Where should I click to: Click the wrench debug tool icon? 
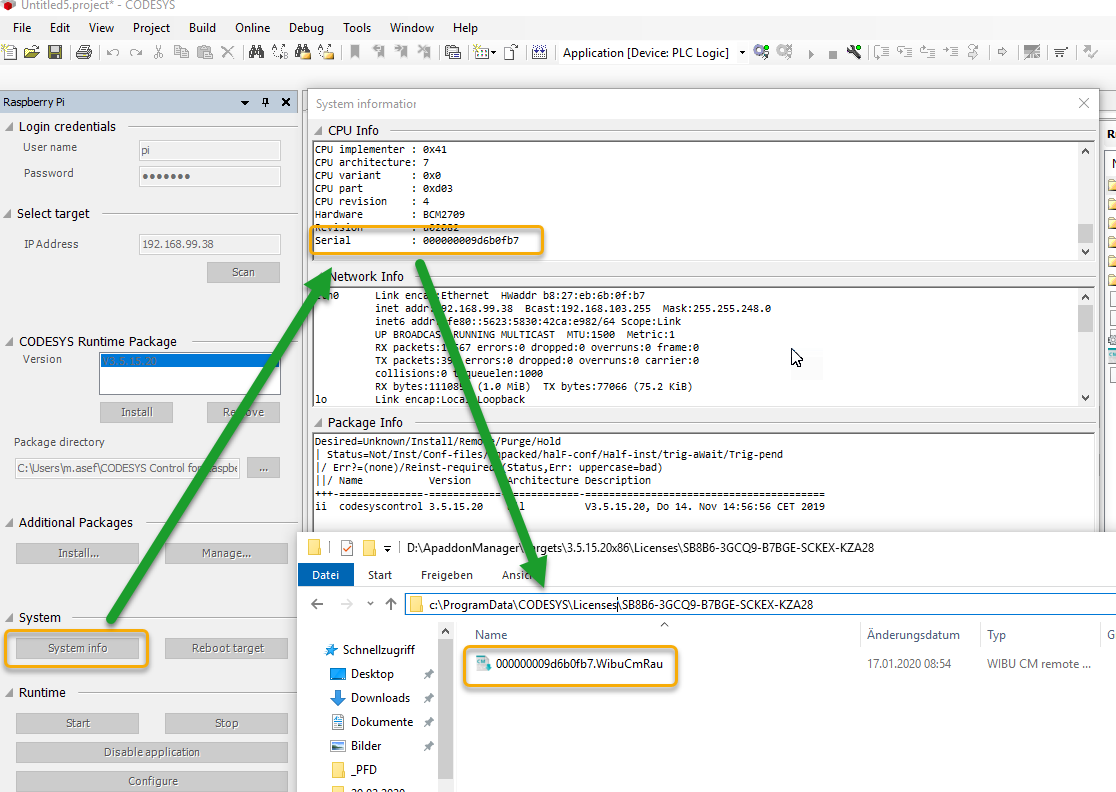(854, 53)
